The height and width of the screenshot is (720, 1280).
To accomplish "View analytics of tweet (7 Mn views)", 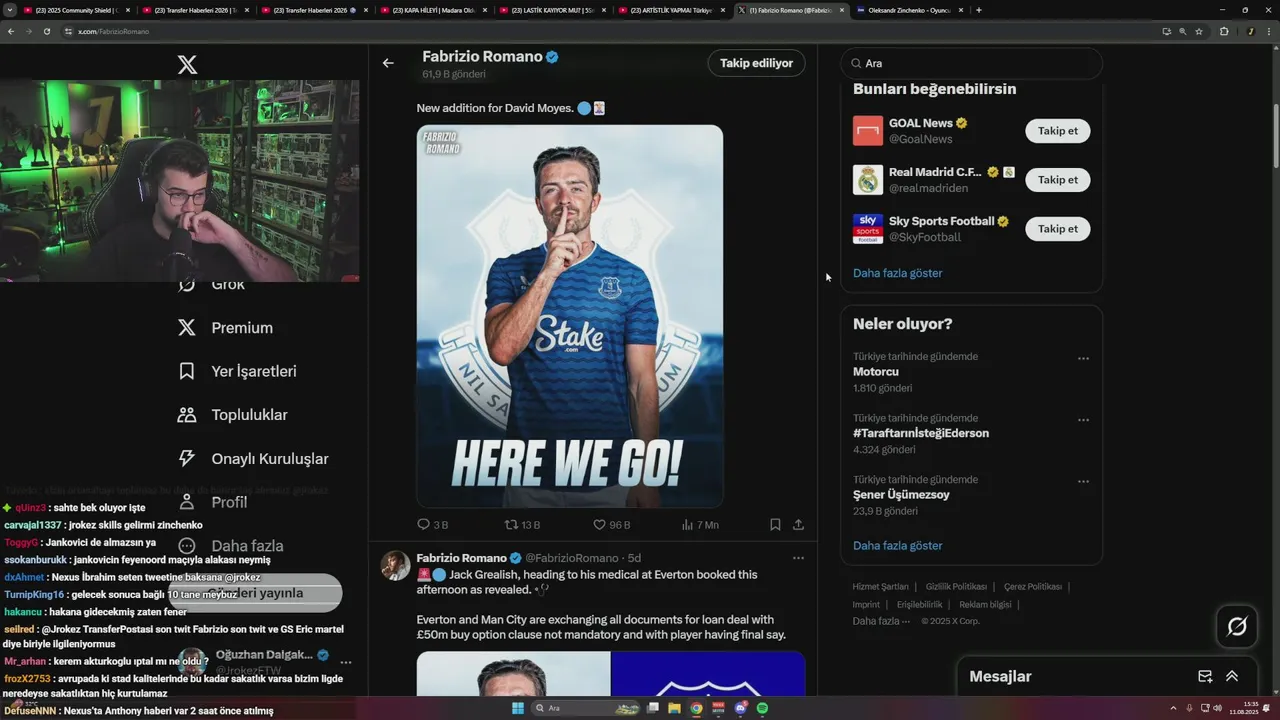I will (x=700, y=524).
